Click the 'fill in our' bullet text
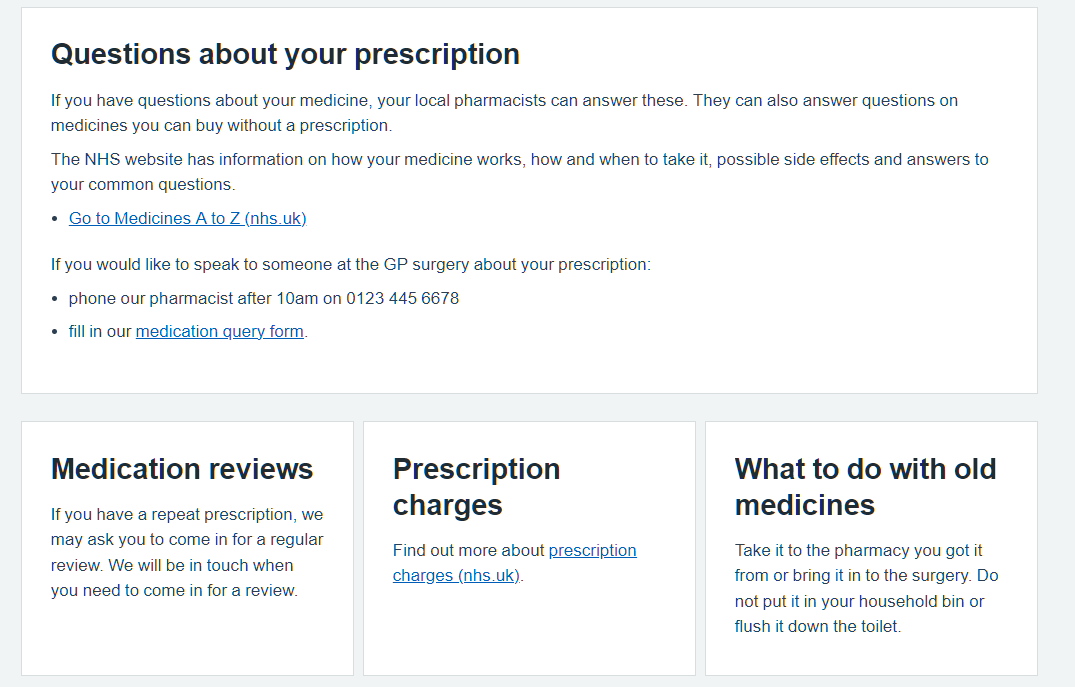The height and width of the screenshot is (687, 1075). click(100, 331)
